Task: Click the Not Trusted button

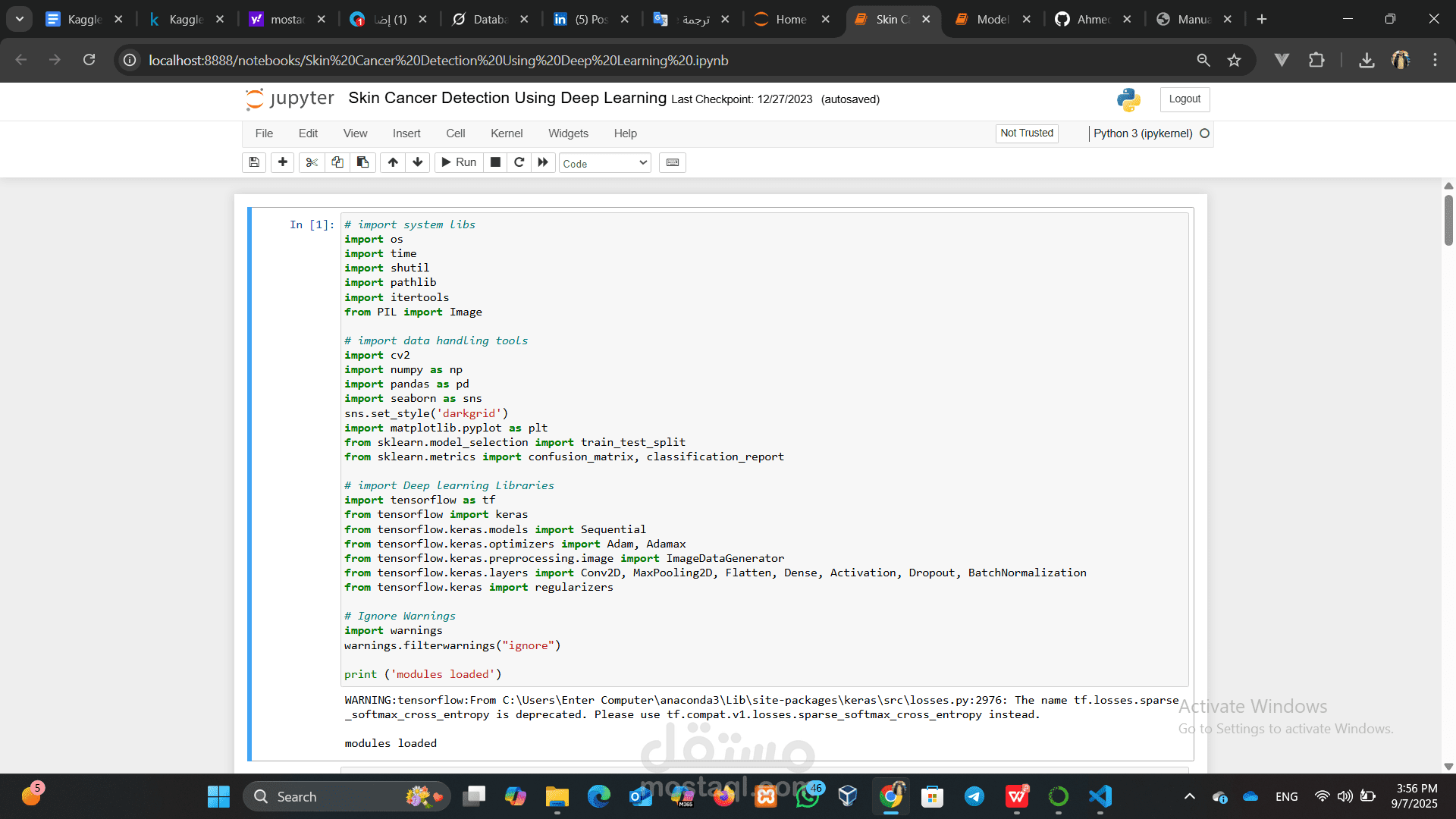Action: (x=1027, y=133)
